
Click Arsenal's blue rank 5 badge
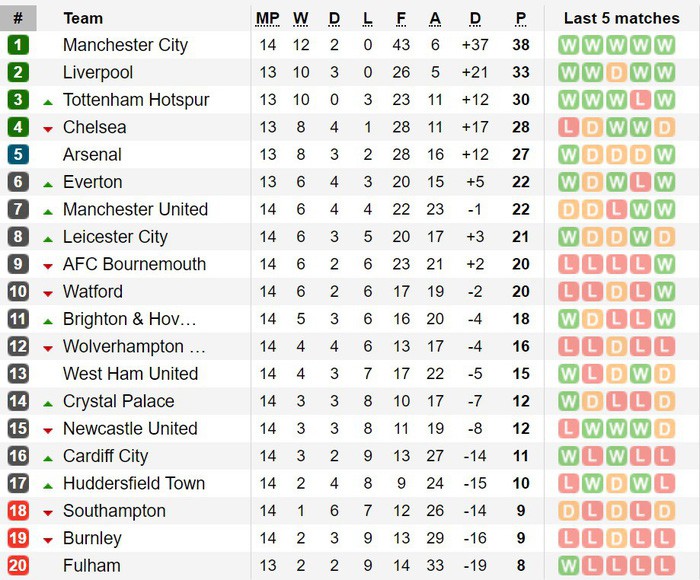coord(18,154)
